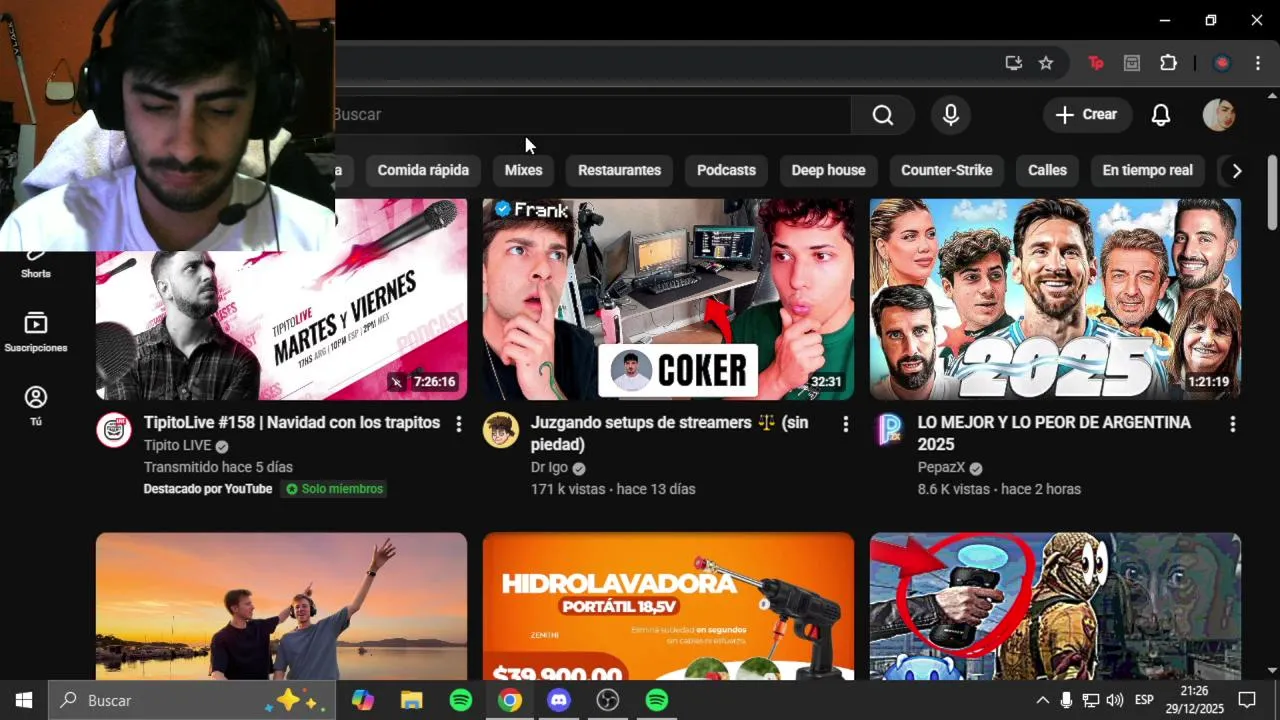1280x720 pixels.
Task: Click the YouTube page vertical scrollbar
Action: click(1272, 194)
